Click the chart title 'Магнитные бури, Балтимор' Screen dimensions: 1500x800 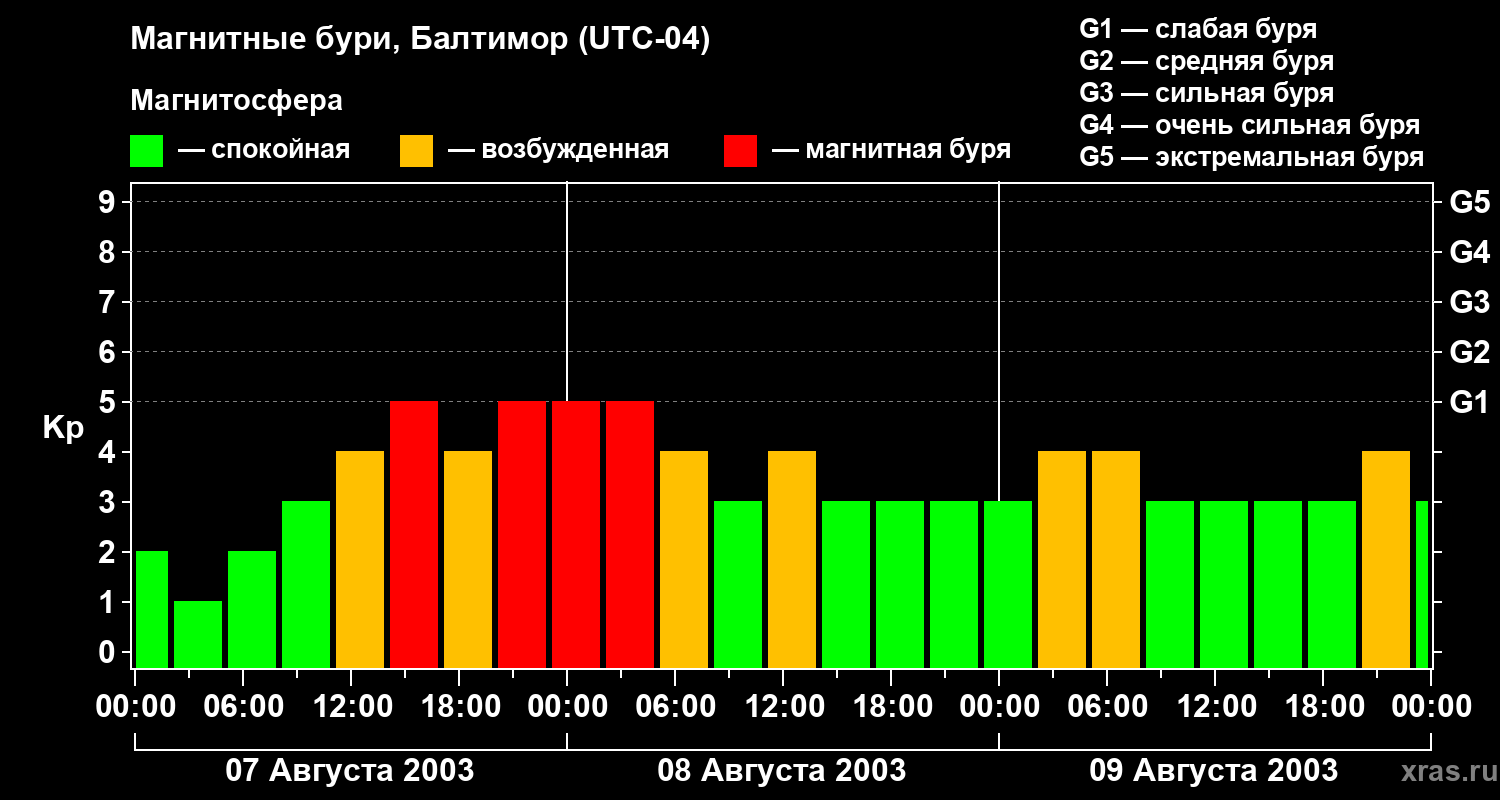pyautogui.click(x=420, y=40)
